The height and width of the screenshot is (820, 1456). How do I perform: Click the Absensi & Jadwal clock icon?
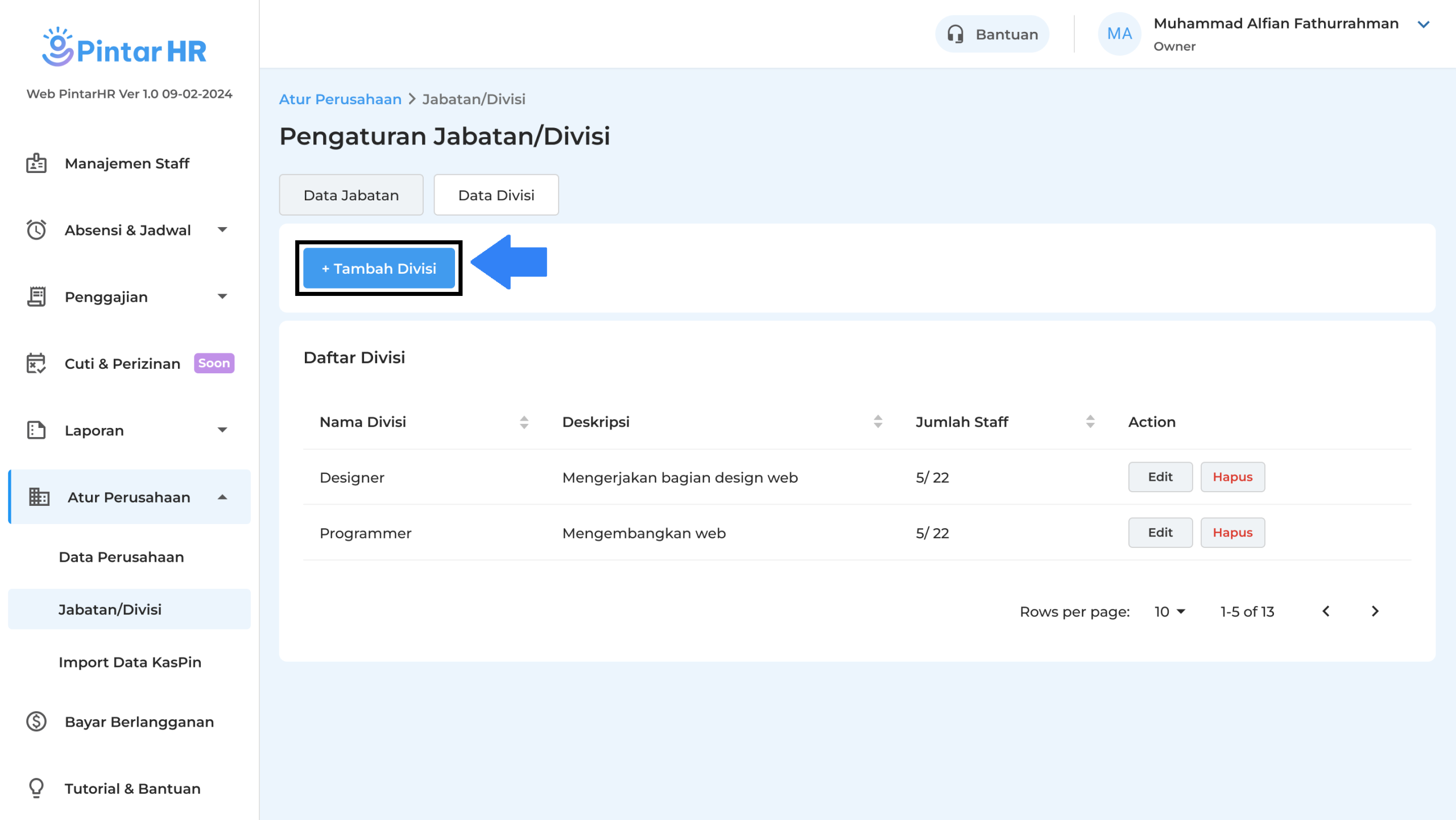(x=36, y=230)
